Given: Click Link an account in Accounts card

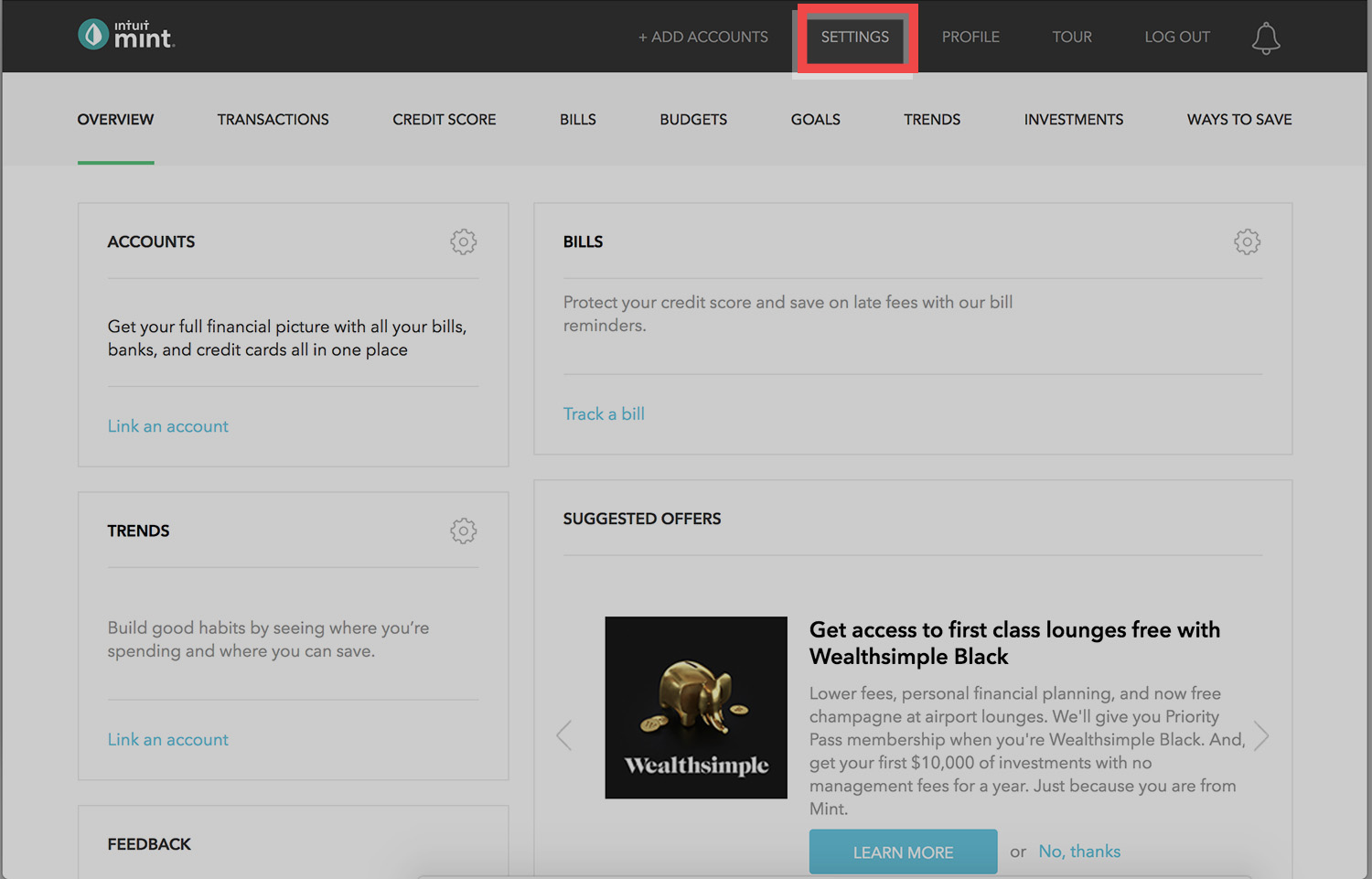Looking at the screenshot, I should (168, 426).
